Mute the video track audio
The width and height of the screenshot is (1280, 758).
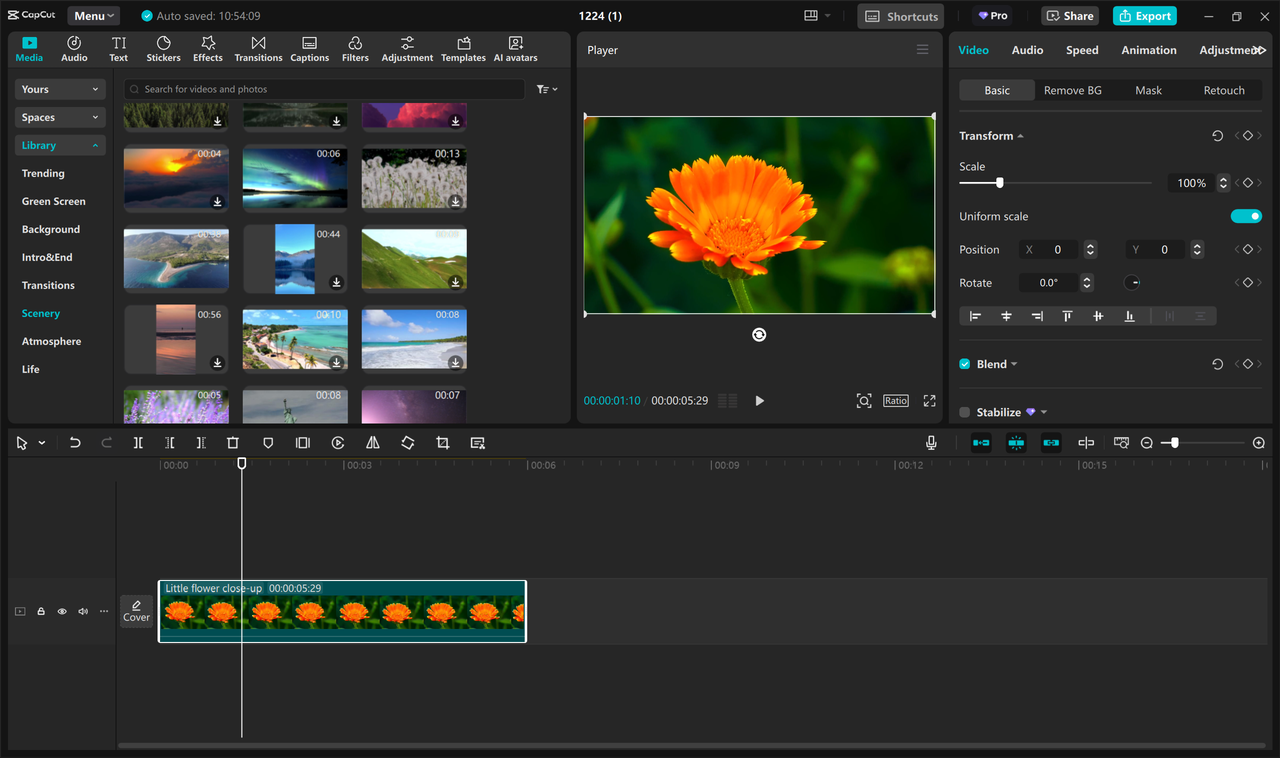pyautogui.click(x=83, y=611)
